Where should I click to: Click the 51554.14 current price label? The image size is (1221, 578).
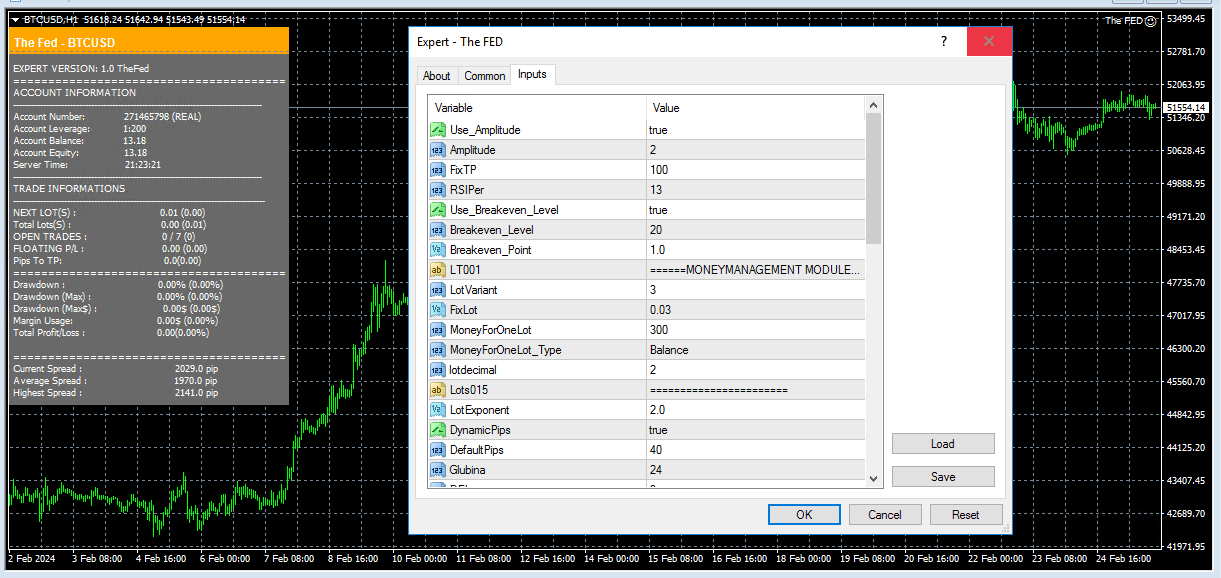(x=1185, y=107)
